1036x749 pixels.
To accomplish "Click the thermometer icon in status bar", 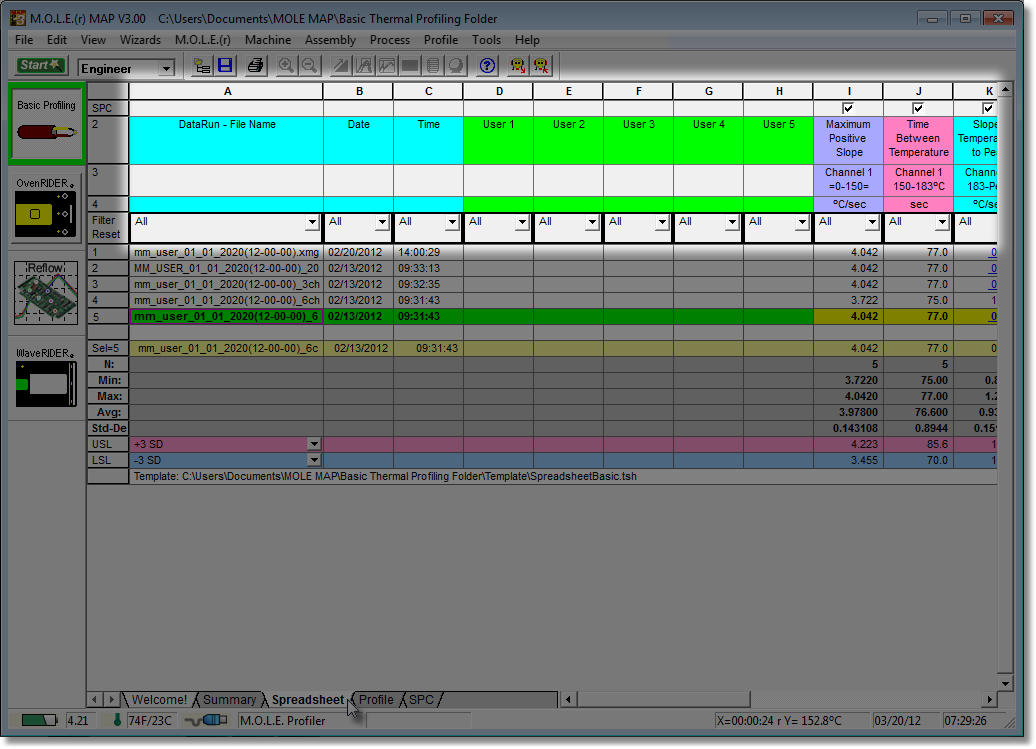I will pos(117,720).
